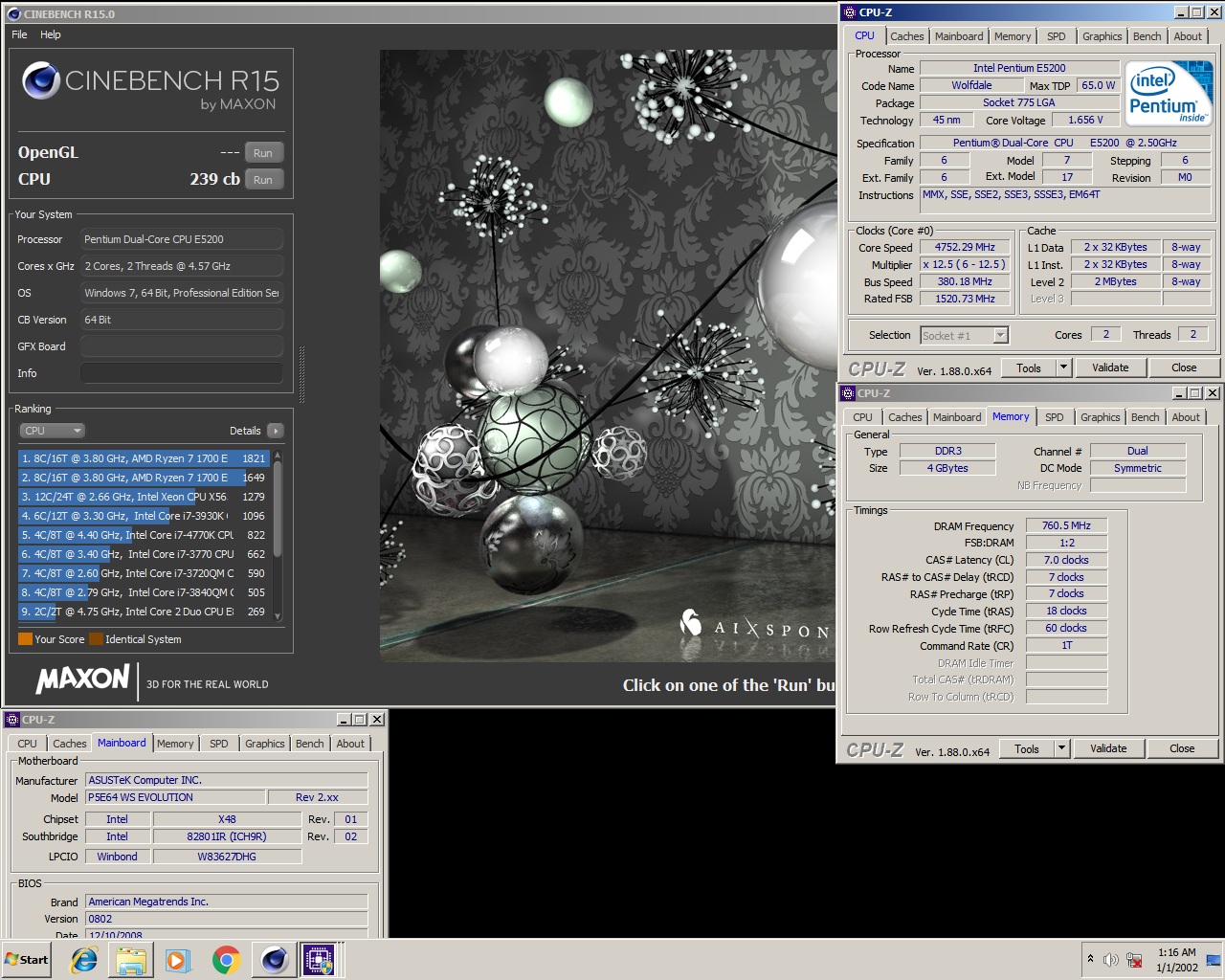Click the clock showing 1:16 AM
Screen dimensions: 1225x980
tap(1176, 952)
